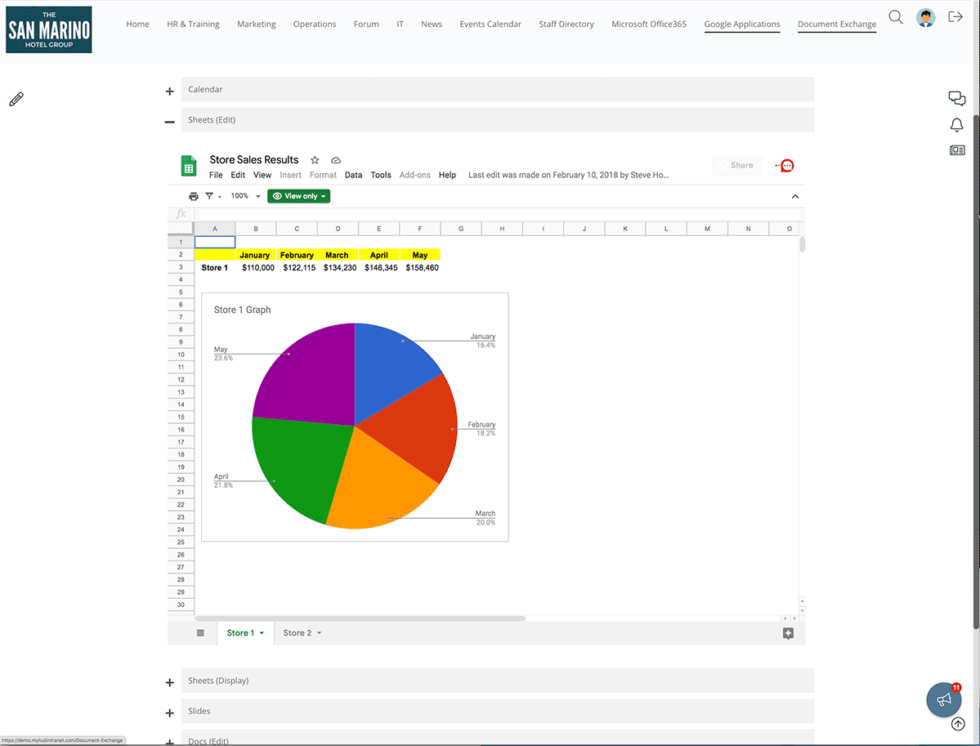The image size is (980, 746).
Task: Go to the Events Calendar navigation link
Action: coord(490,24)
